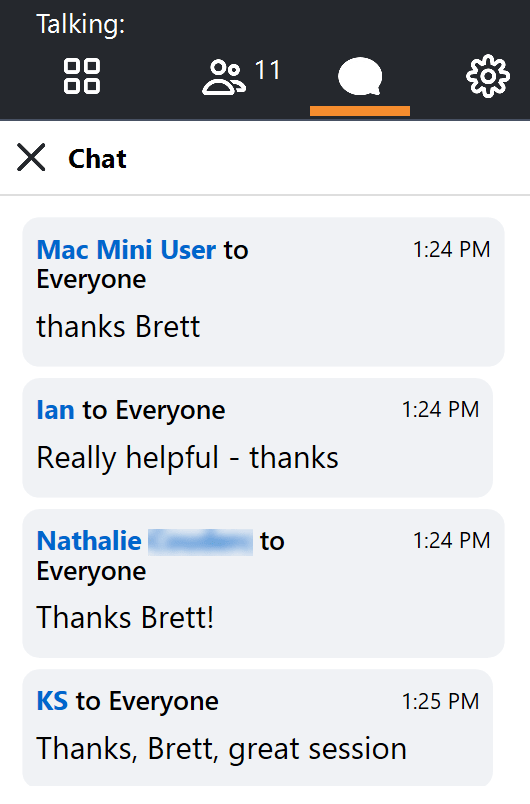Select the chat bubble tab icon
This screenshot has height=804, width=530.
[360, 76]
